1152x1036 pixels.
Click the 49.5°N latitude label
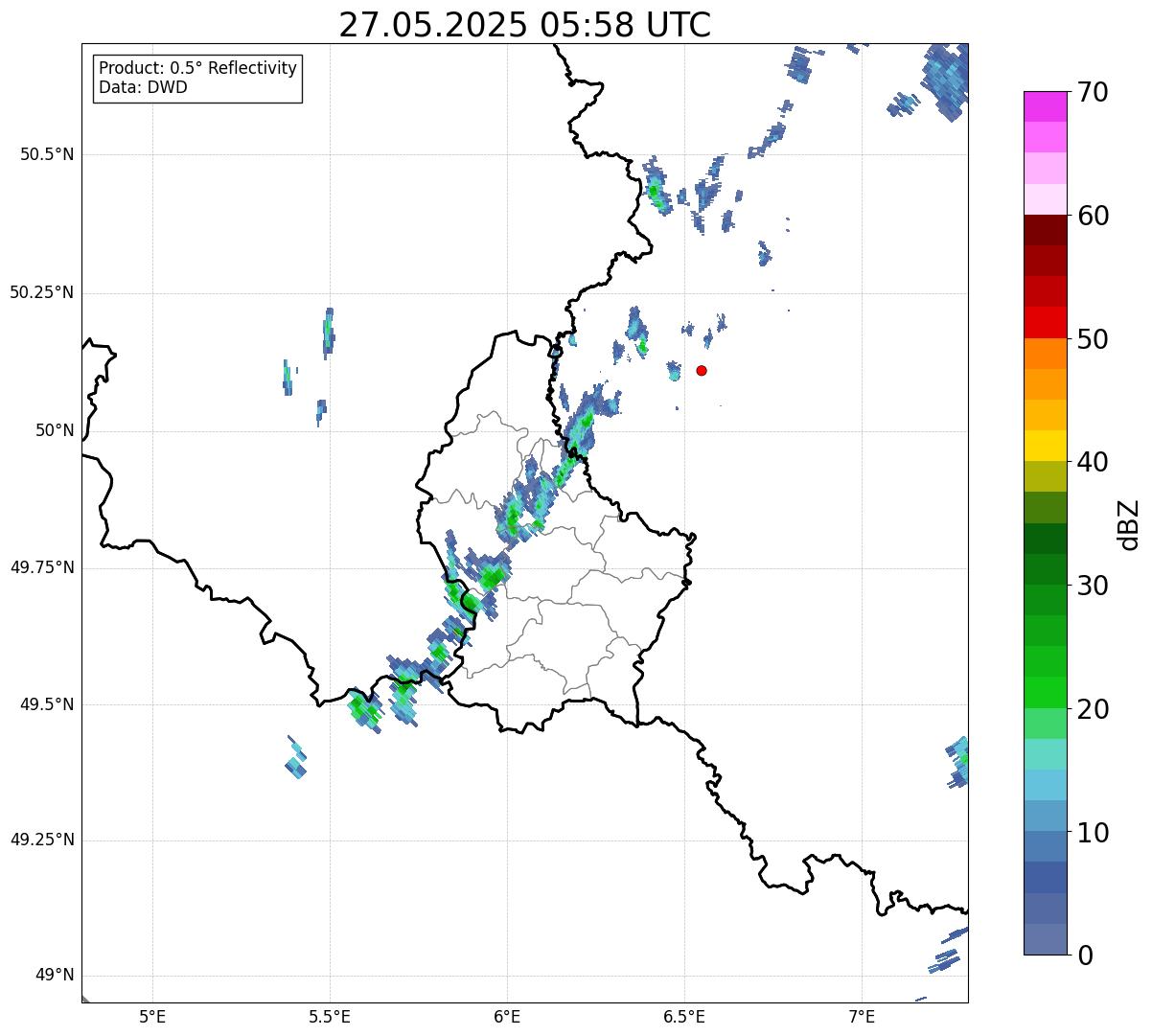[46, 704]
